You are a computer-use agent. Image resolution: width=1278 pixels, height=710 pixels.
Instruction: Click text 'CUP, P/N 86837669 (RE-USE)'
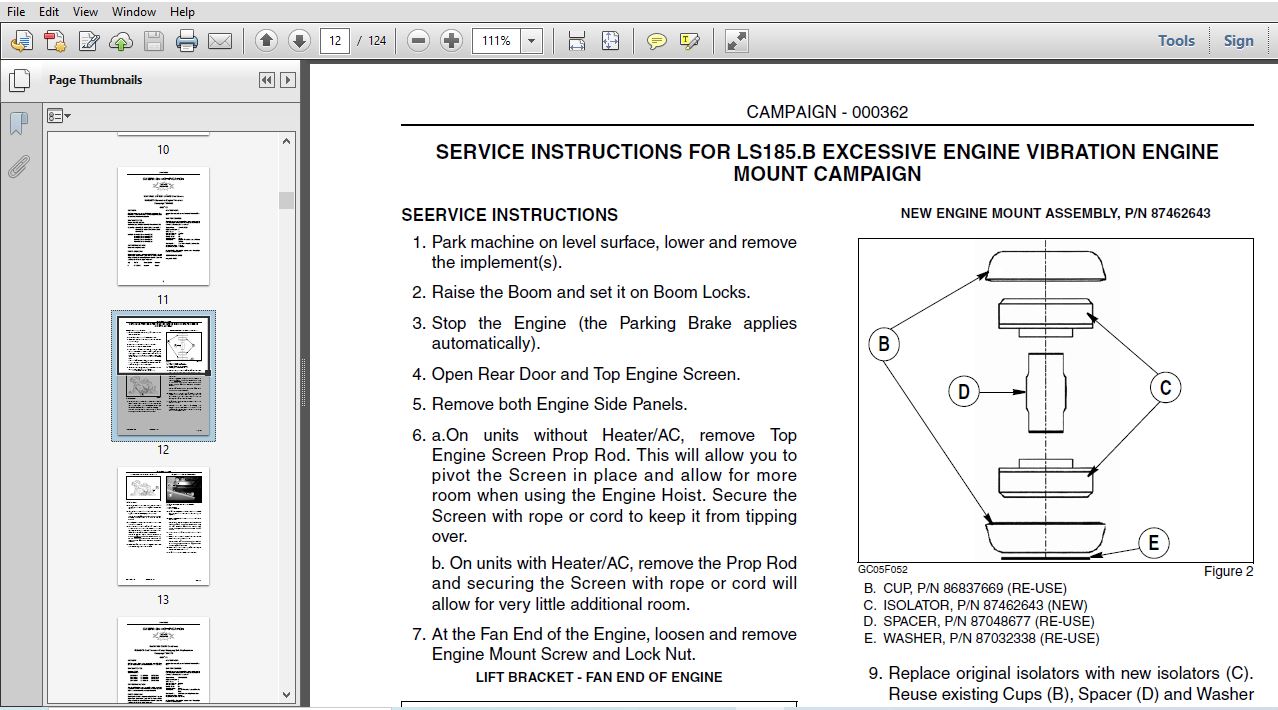[975, 588]
